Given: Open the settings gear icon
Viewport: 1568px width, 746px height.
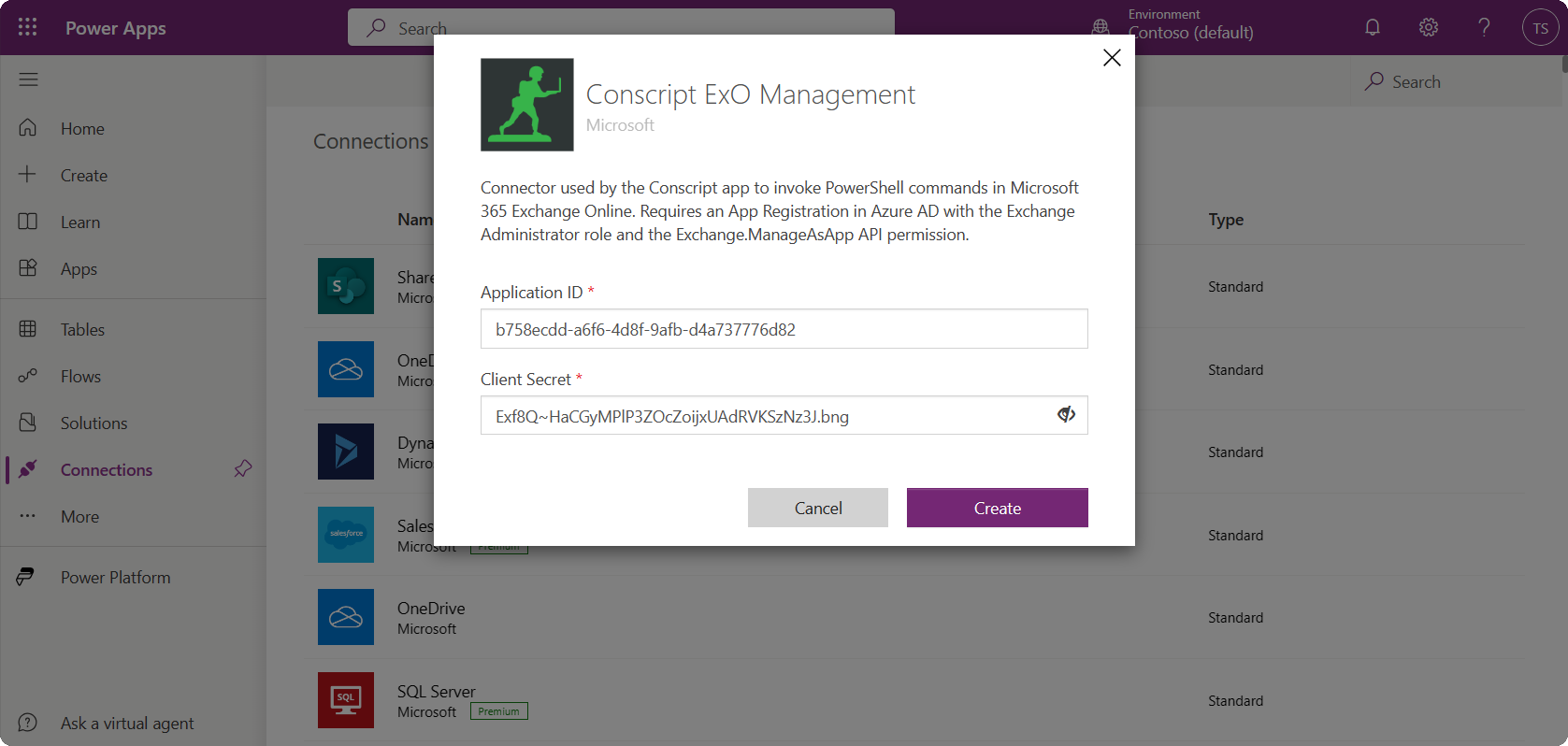Looking at the screenshot, I should click(1428, 27).
